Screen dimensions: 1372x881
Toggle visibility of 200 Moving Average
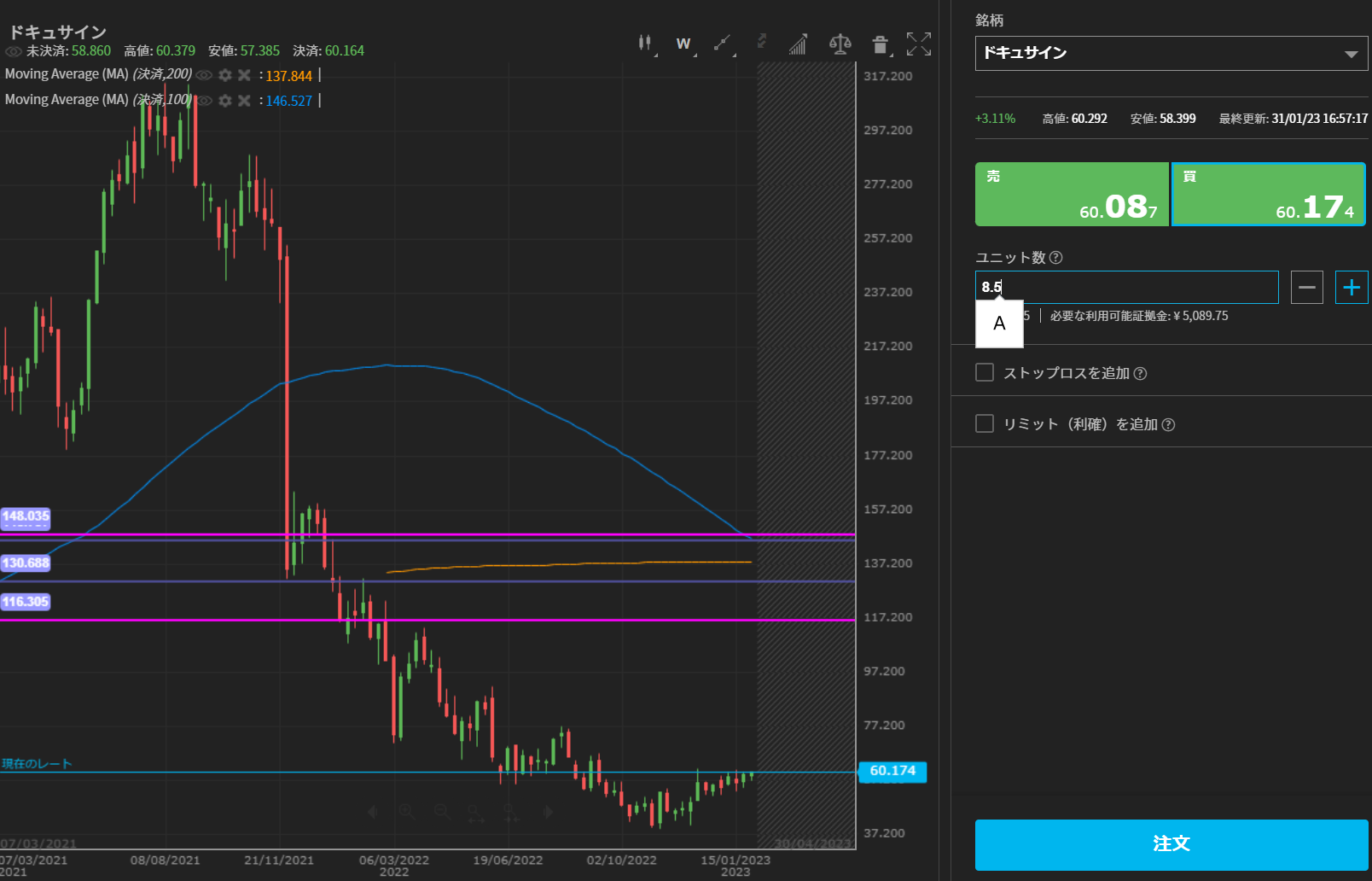(204, 75)
